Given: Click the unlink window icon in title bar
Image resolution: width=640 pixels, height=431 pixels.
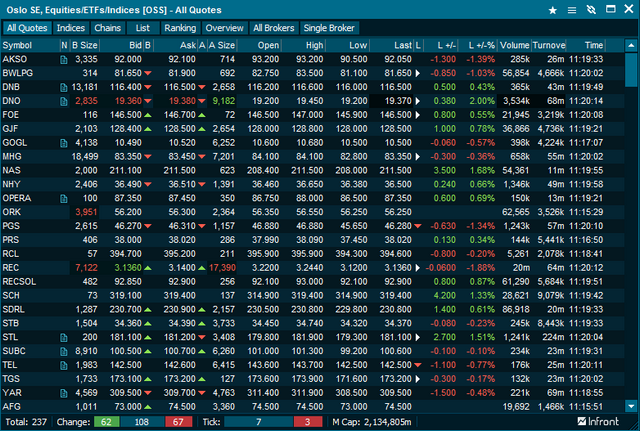Looking at the screenshot, I should coord(591,10).
